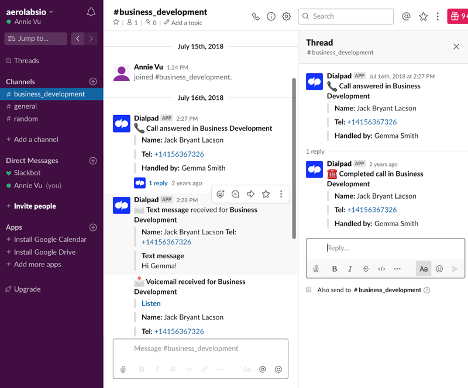Click the Message #business_development input
This screenshot has width=468, height=388.
tap(201, 349)
